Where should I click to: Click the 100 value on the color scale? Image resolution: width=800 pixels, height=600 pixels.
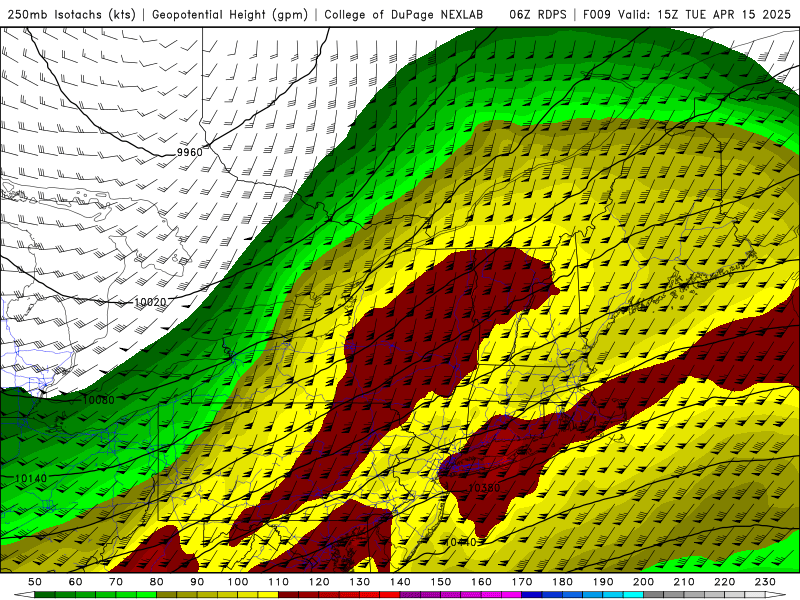tap(238, 582)
